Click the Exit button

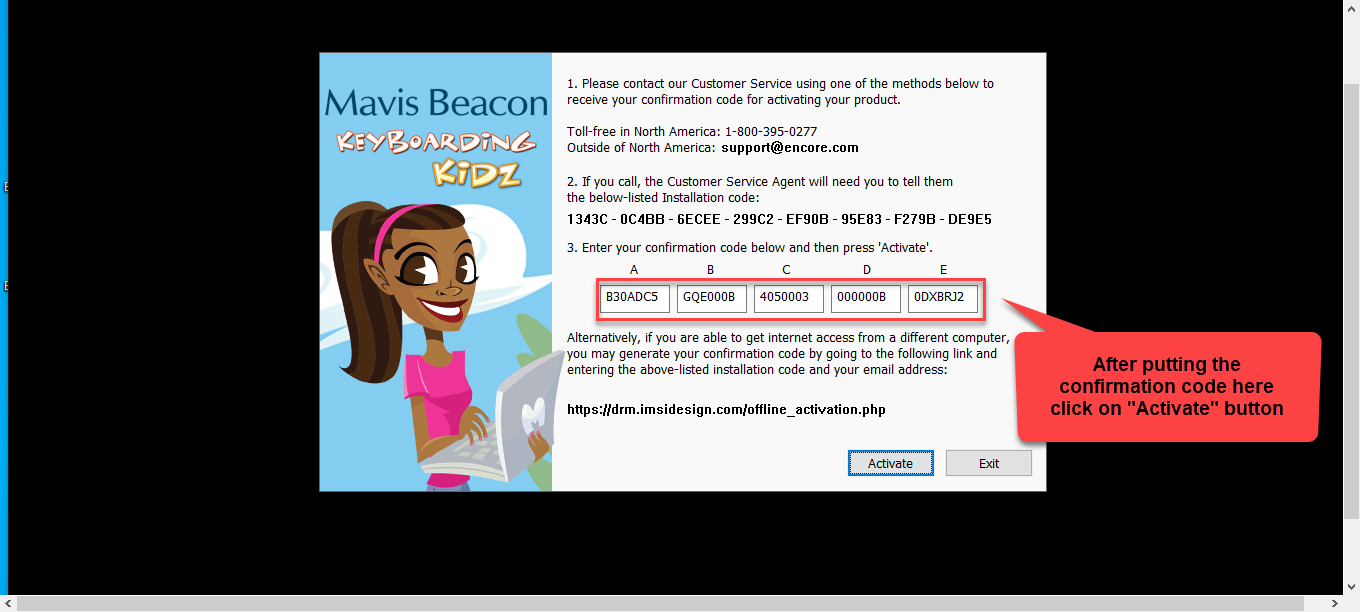(989, 463)
